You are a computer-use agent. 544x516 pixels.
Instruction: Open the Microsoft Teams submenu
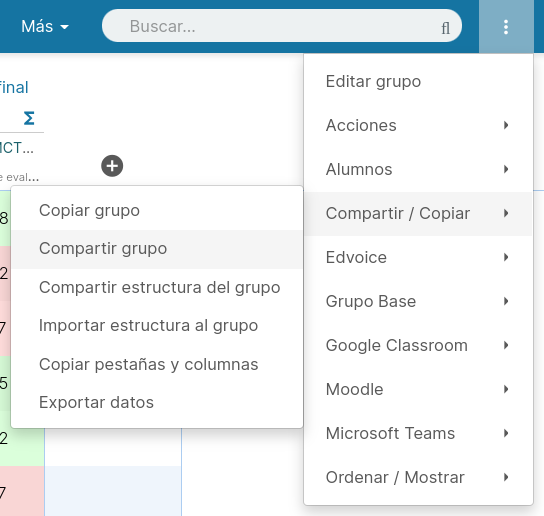coord(418,434)
